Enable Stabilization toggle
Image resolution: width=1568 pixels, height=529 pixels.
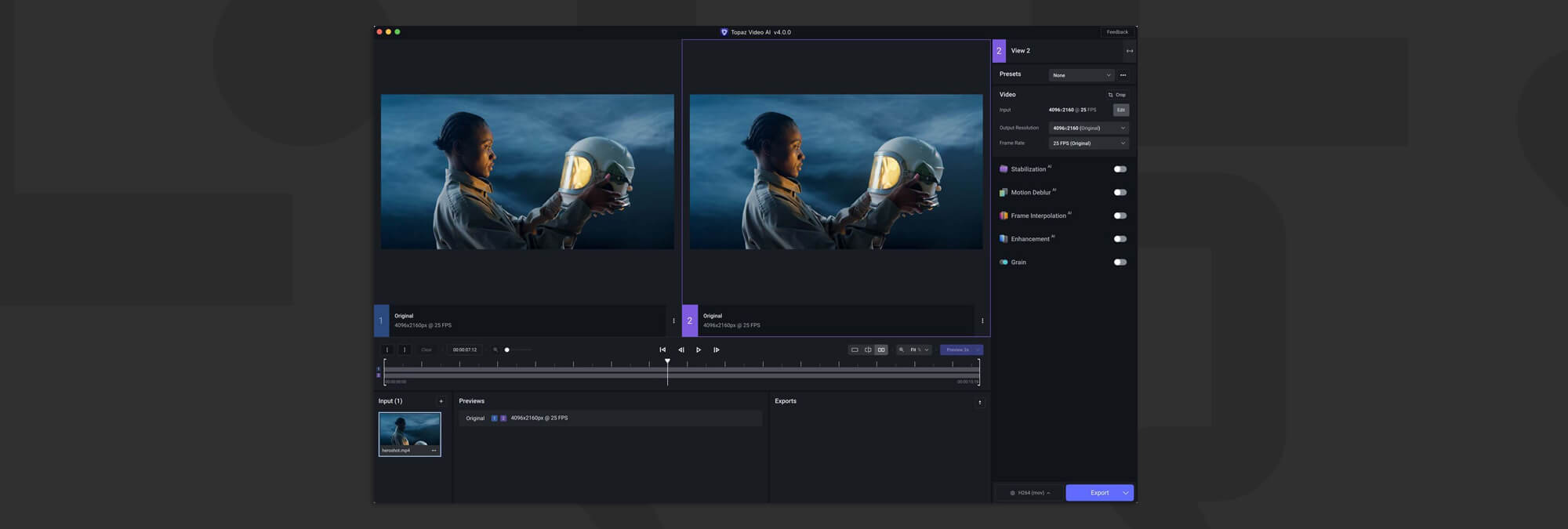pyautogui.click(x=1120, y=169)
